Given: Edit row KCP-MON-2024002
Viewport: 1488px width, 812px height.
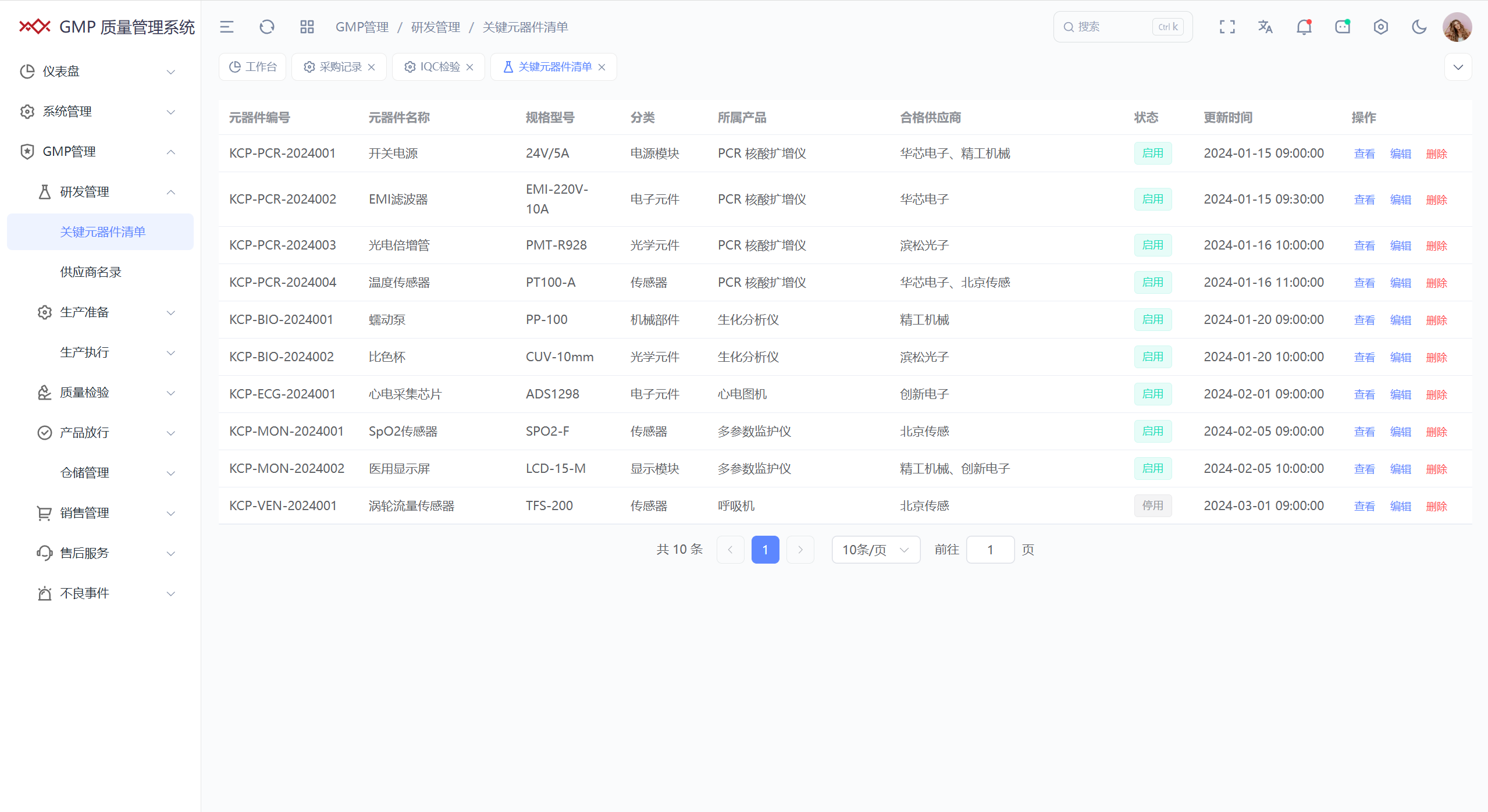Looking at the screenshot, I should pos(1401,469).
